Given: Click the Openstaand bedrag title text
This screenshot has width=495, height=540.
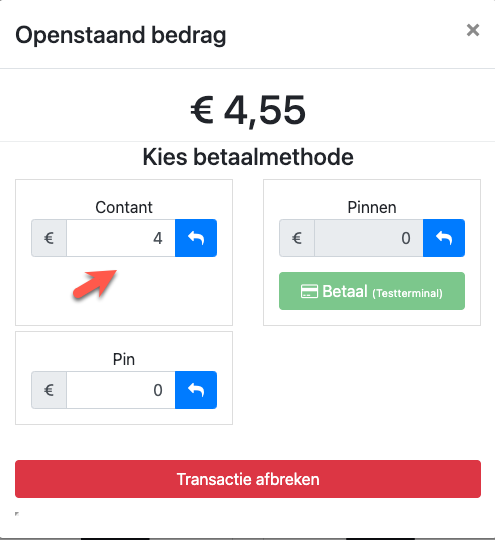Looking at the screenshot, I should [121, 35].
